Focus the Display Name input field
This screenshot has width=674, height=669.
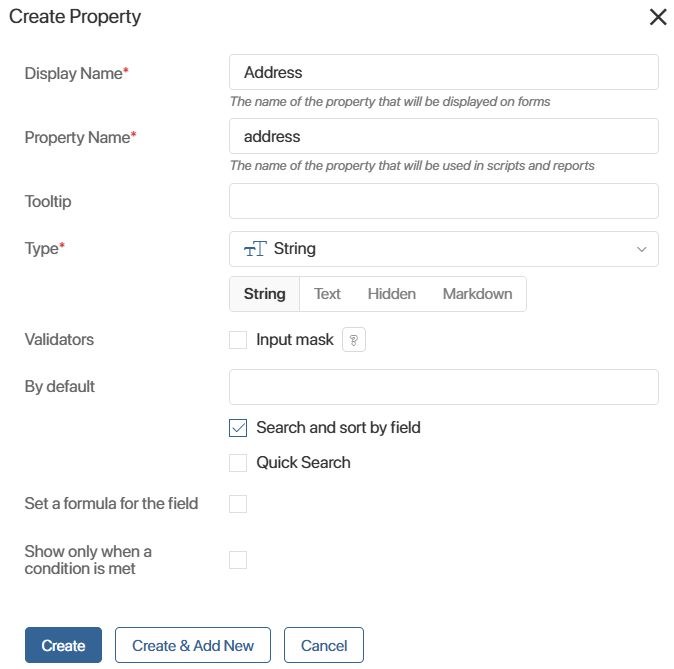[444, 72]
